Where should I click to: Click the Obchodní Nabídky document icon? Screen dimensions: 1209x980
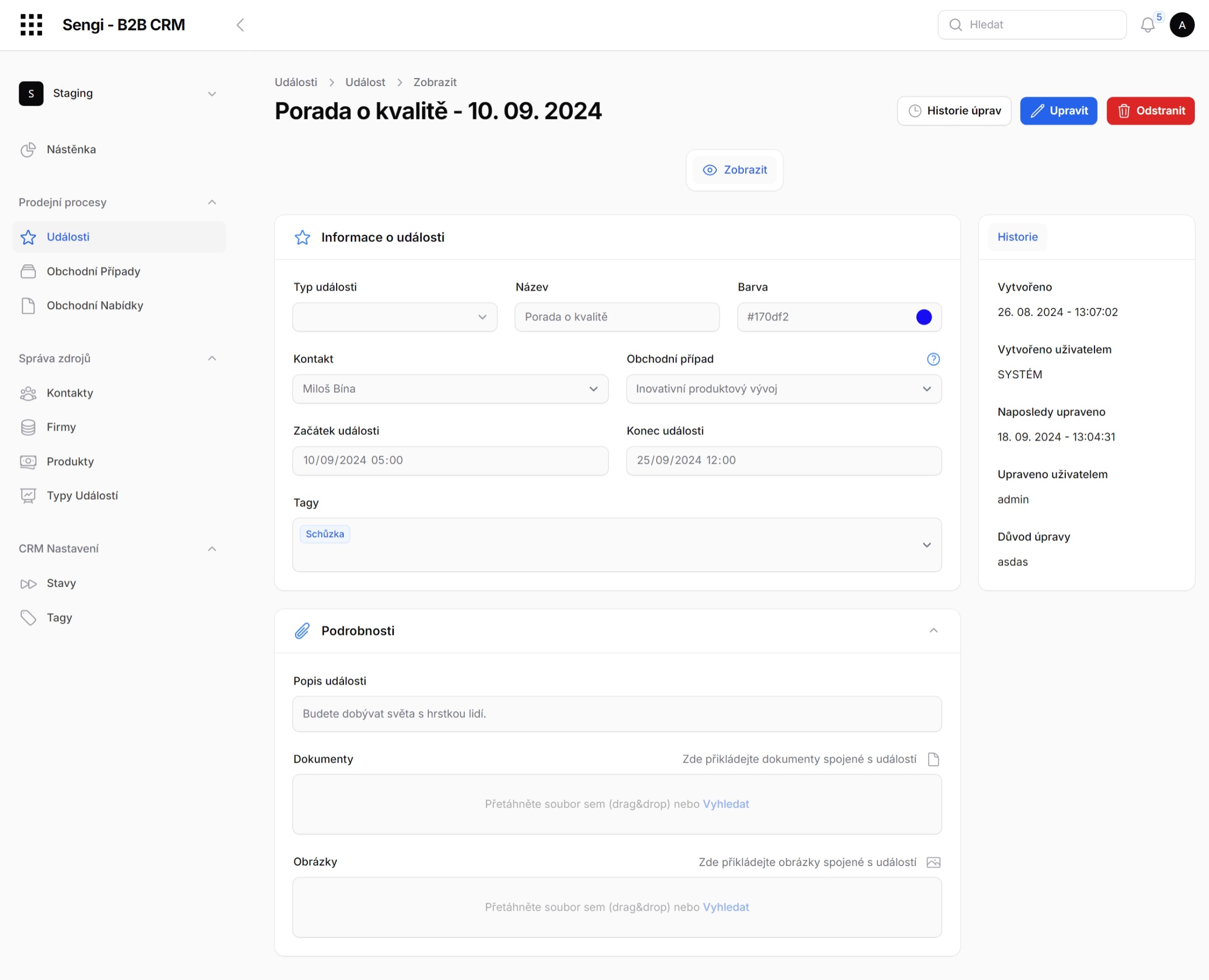pos(28,305)
